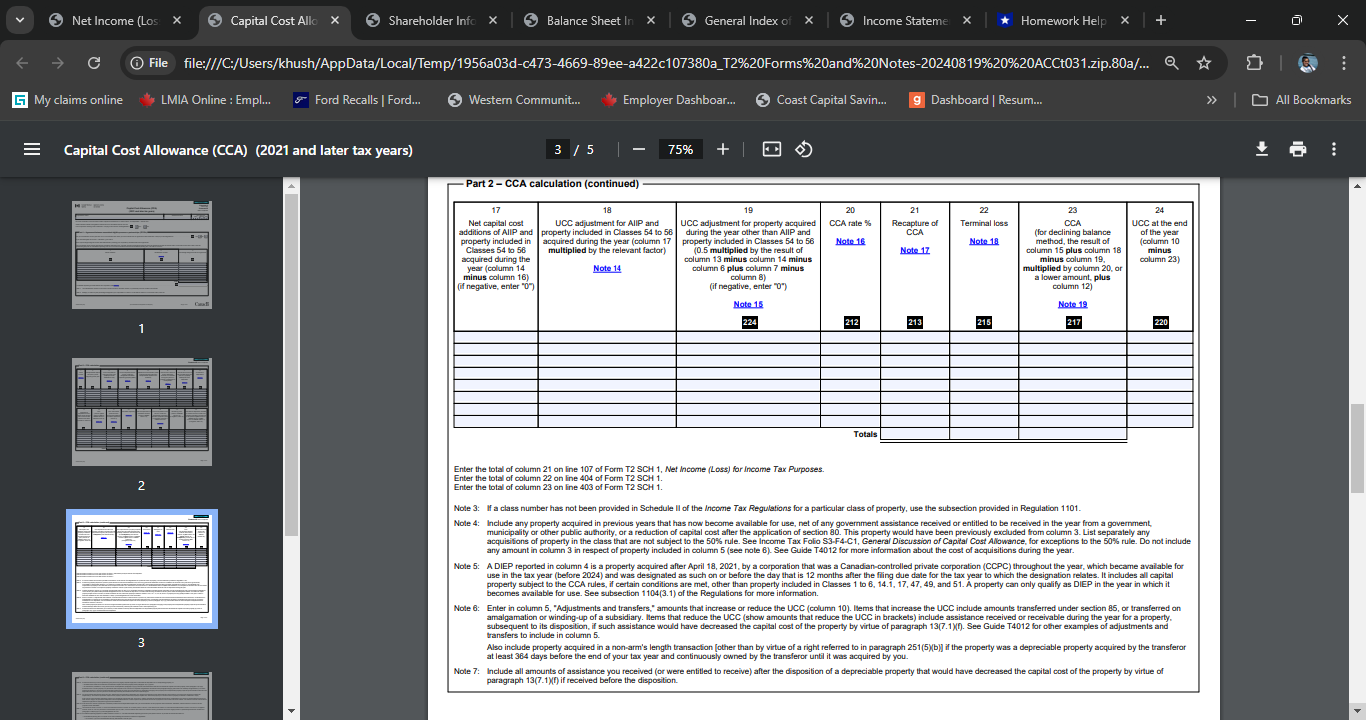Open the LMIA Online bookmark

click(205, 100)
